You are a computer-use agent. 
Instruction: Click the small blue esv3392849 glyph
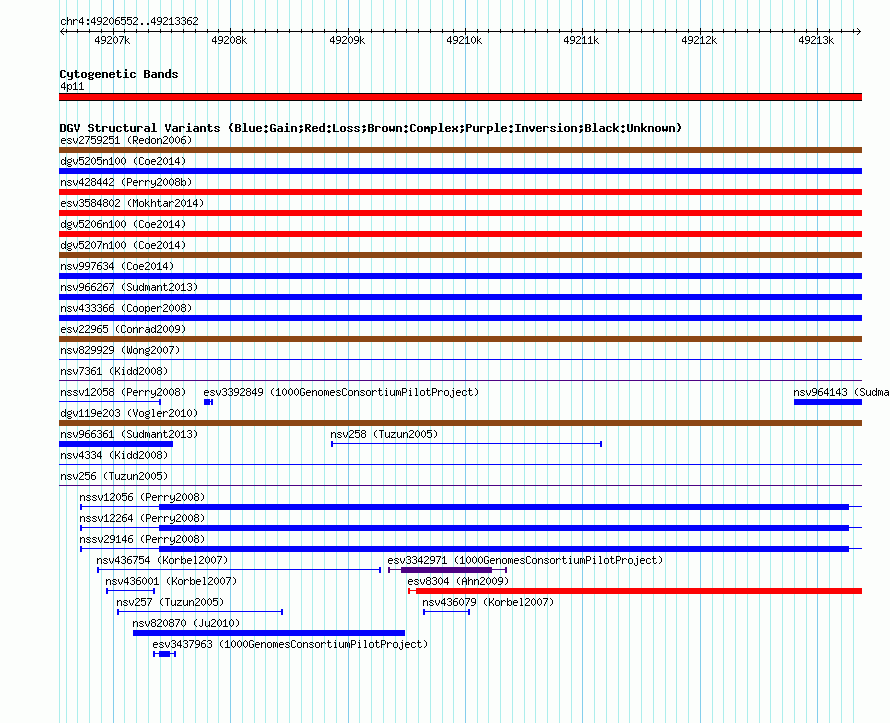click(208, 402)
